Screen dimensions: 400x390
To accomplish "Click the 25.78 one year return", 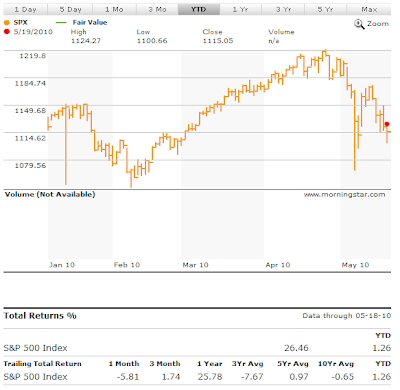I will (210, 377).
